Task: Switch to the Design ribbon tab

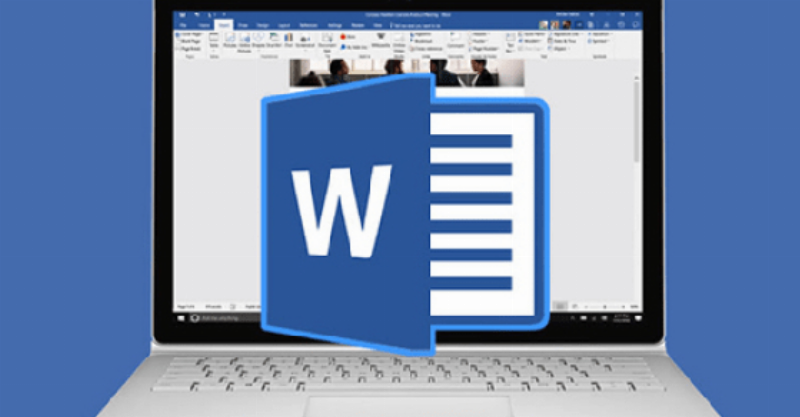Action: point(263,26)
